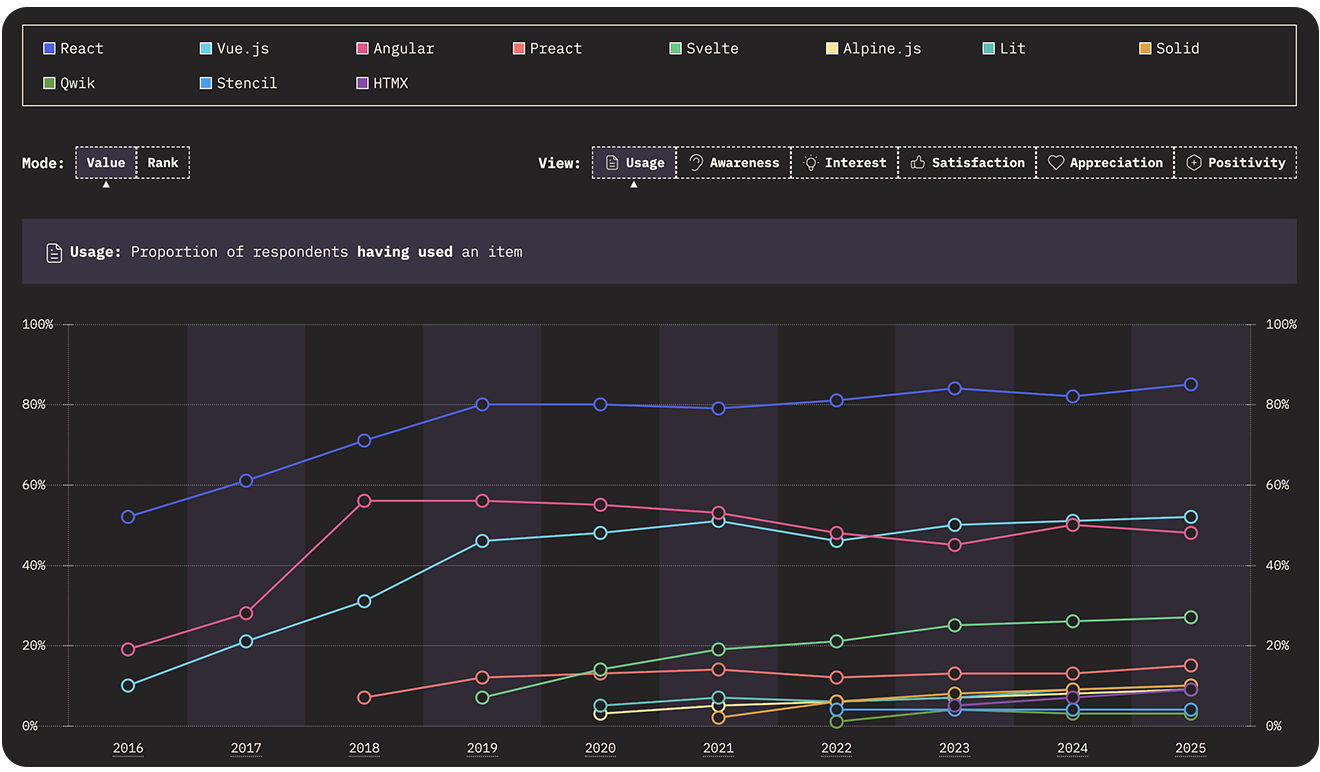Select React's 2023 data point
Image resolution: width=1320 pixels, height=772 pixels.
(x=955, y=389)
